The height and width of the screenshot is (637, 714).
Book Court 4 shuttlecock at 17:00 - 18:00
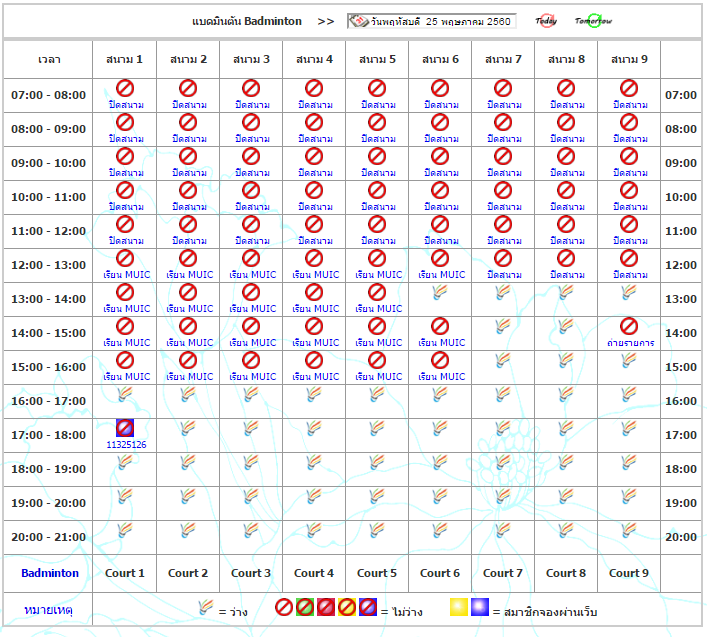click(x=314, y=428)
